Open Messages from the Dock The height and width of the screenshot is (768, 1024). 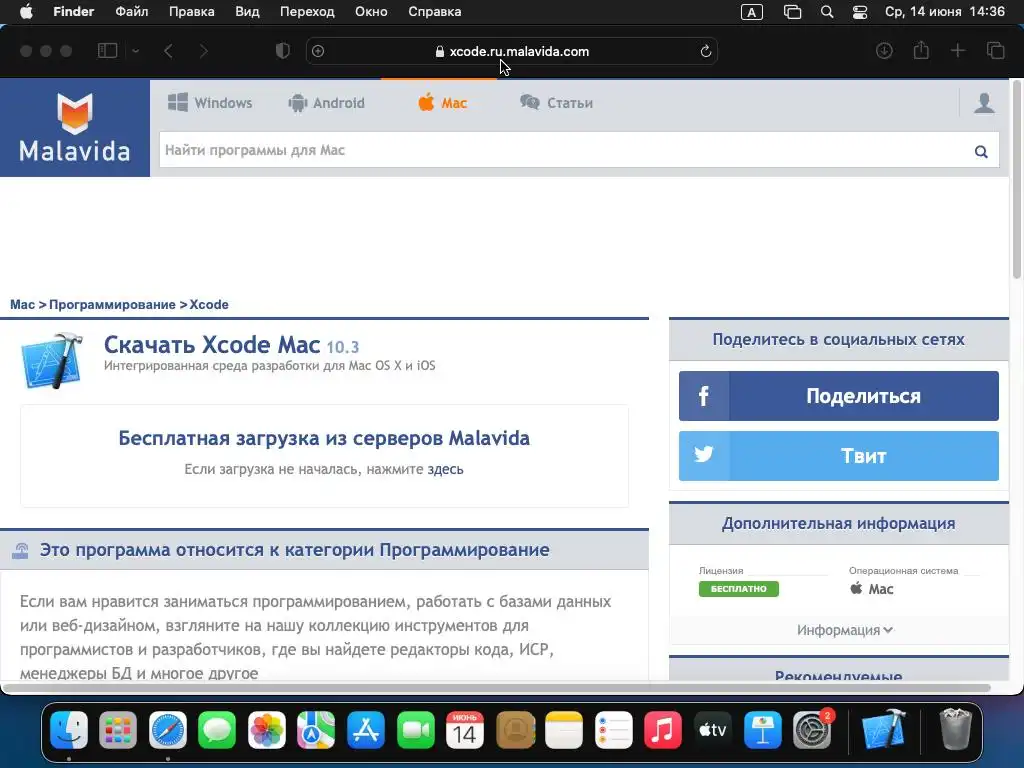pyautogui.click(x=217, y=729)
